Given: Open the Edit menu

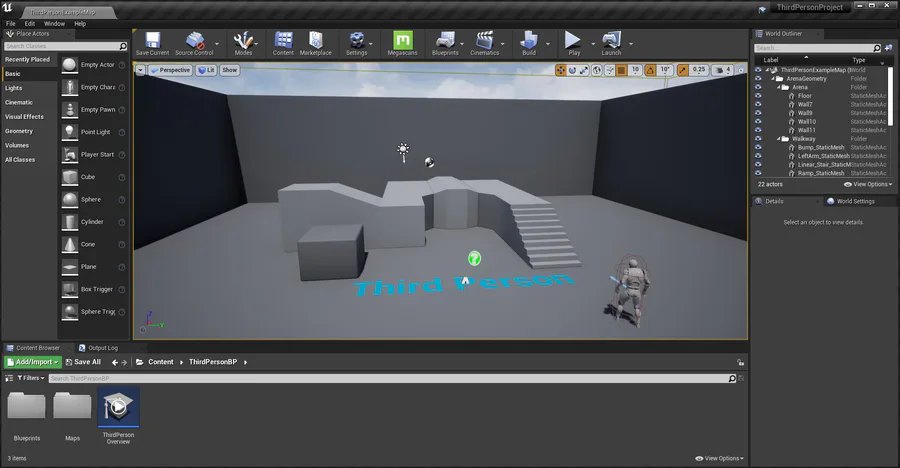Looking at the screenshot, I should coord(30,24).
